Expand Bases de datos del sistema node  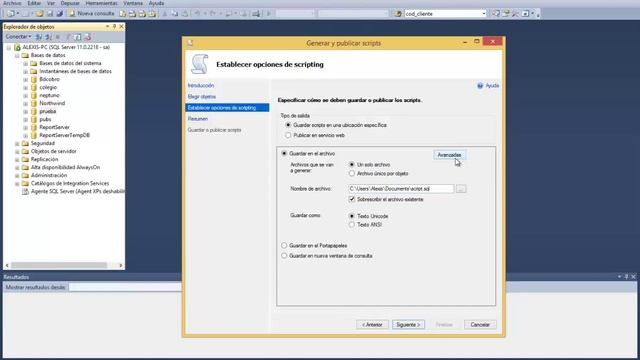point(25,64)
